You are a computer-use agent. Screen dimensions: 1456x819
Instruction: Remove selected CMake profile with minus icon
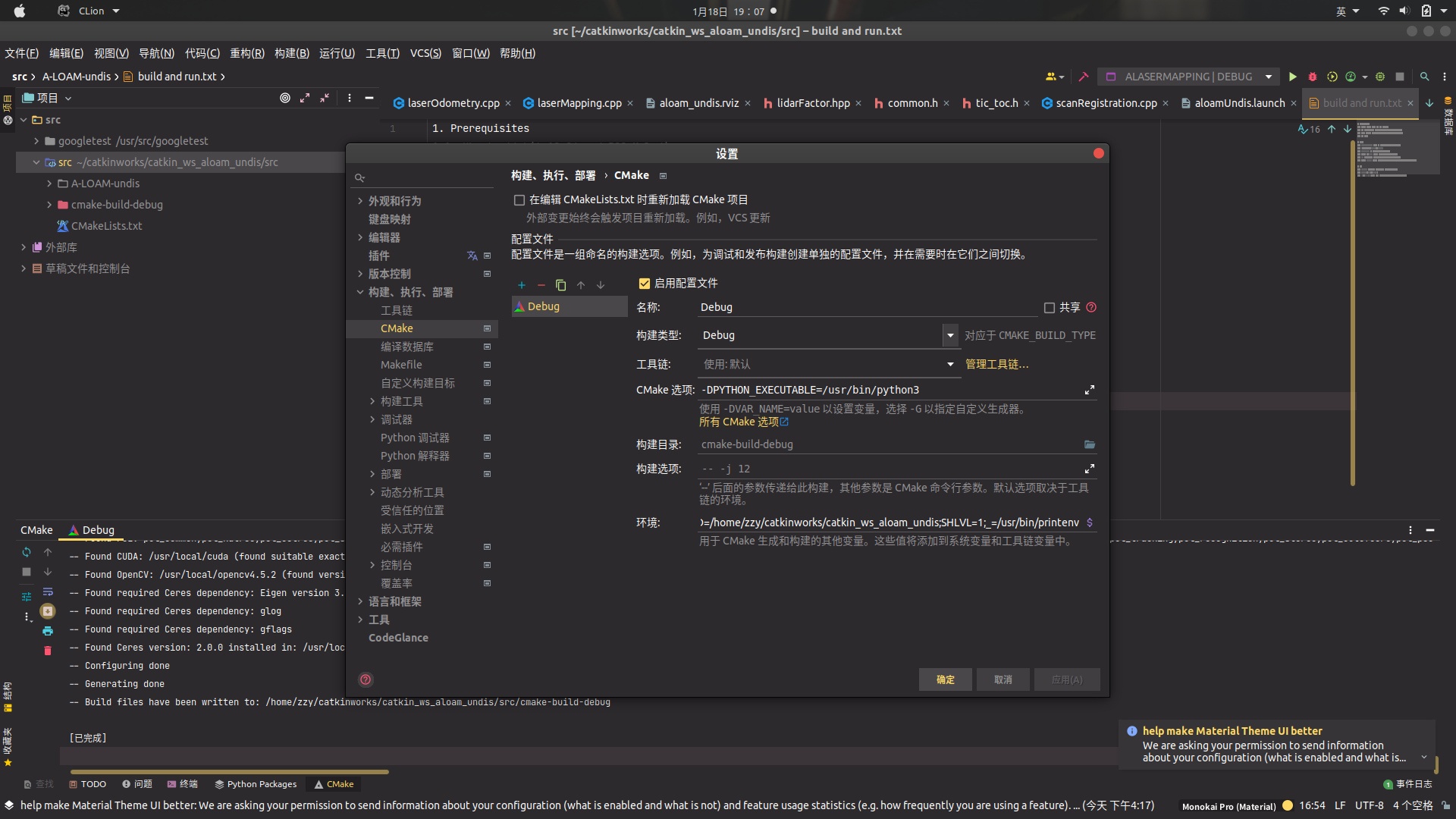(541, 285)
